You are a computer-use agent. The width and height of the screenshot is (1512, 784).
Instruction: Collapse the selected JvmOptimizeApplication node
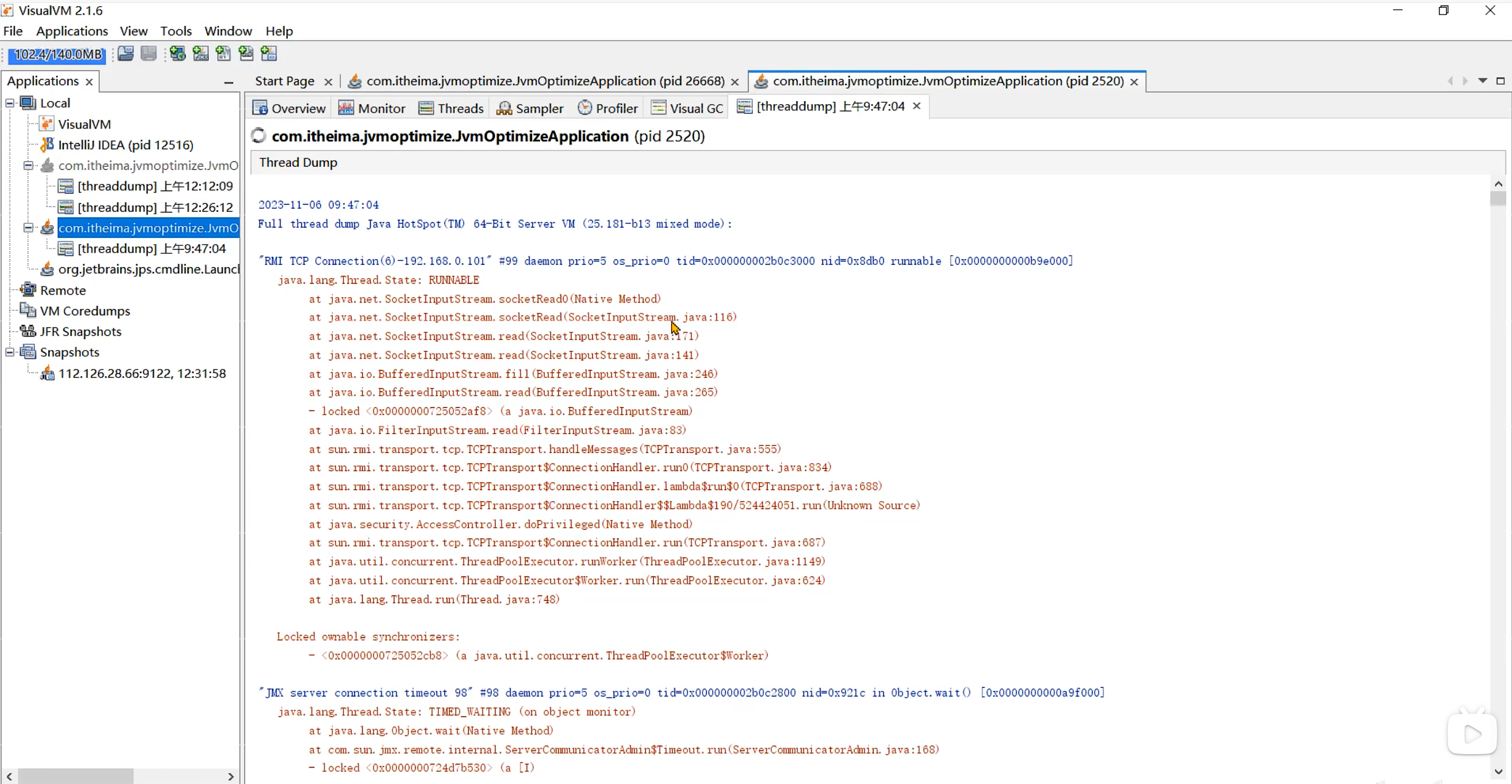tap(28, 228)
